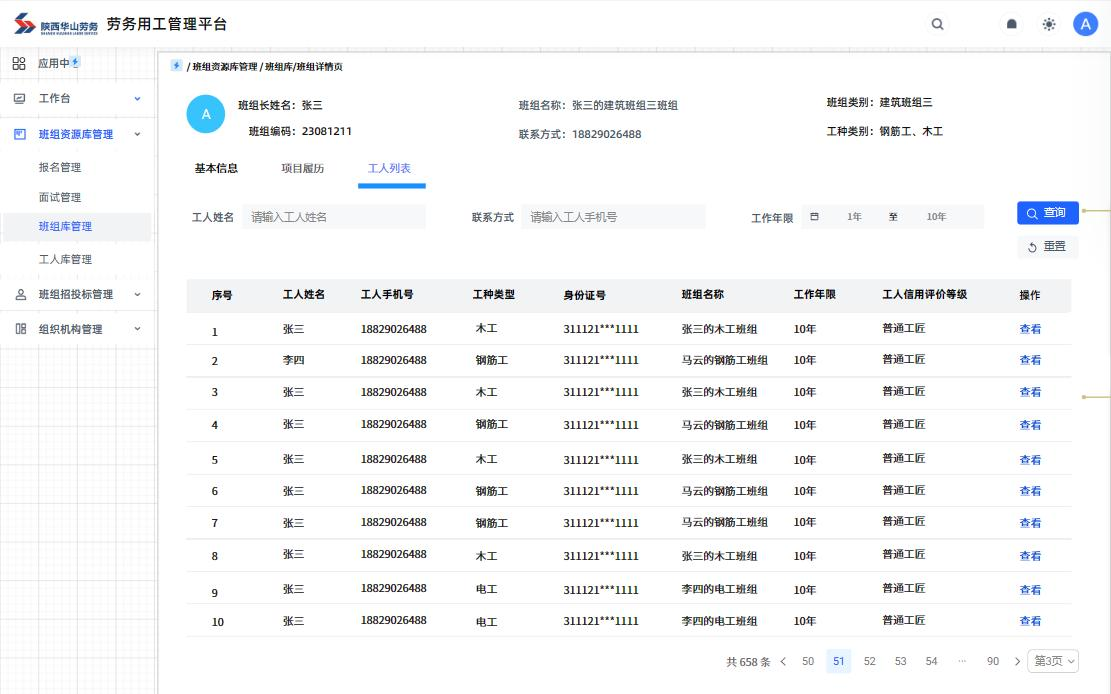Expand the 工作台 menu chevron
Viewport: 1111px width, 694px height.
138,99
